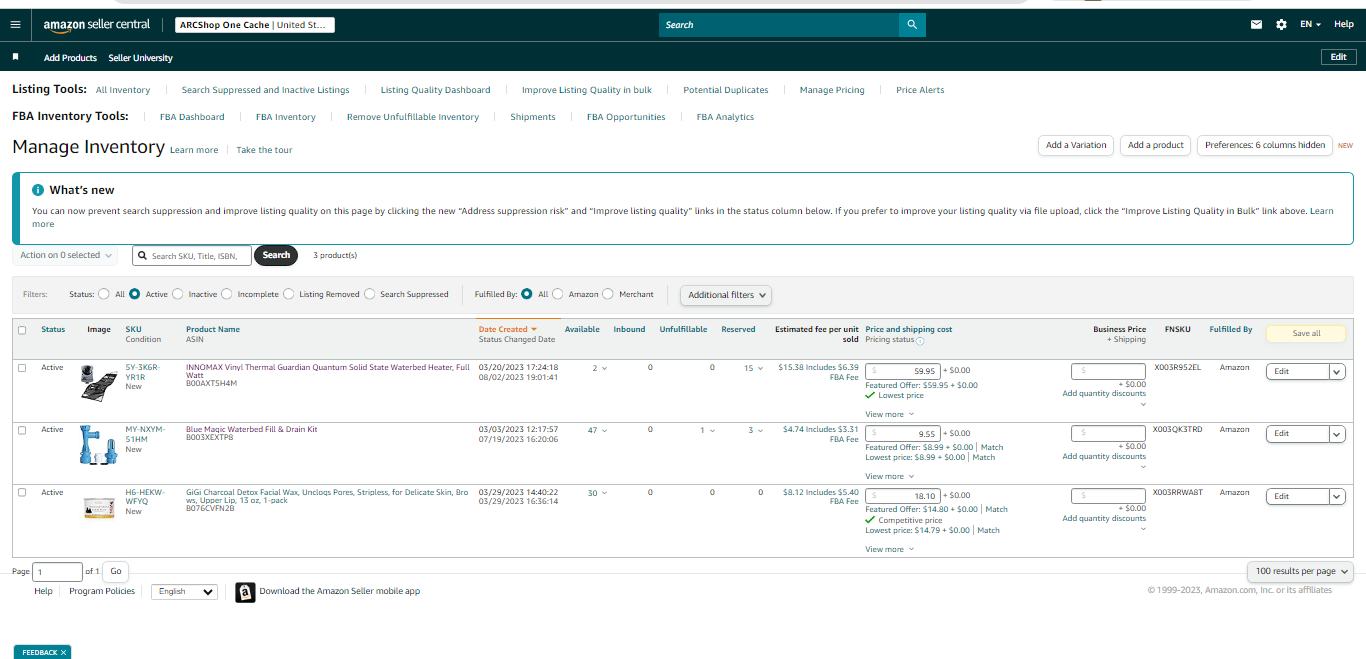Open the Edit dropdown arrow for GiGi row

tap(1337, 496)
